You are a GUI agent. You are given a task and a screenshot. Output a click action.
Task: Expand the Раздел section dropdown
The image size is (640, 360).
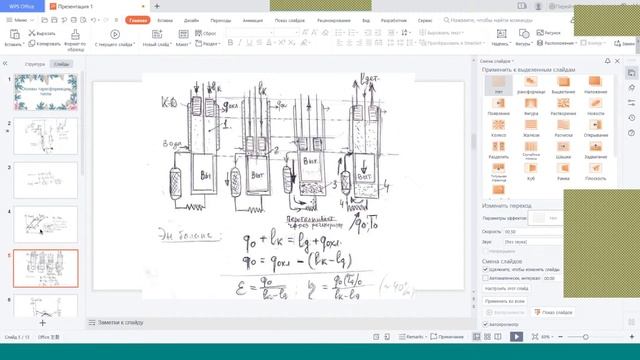(208, 43)
